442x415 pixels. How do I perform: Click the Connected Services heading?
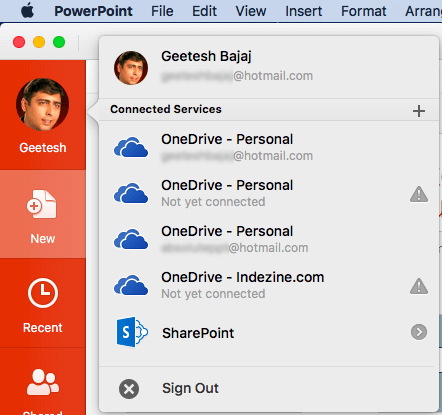point(166,109)
